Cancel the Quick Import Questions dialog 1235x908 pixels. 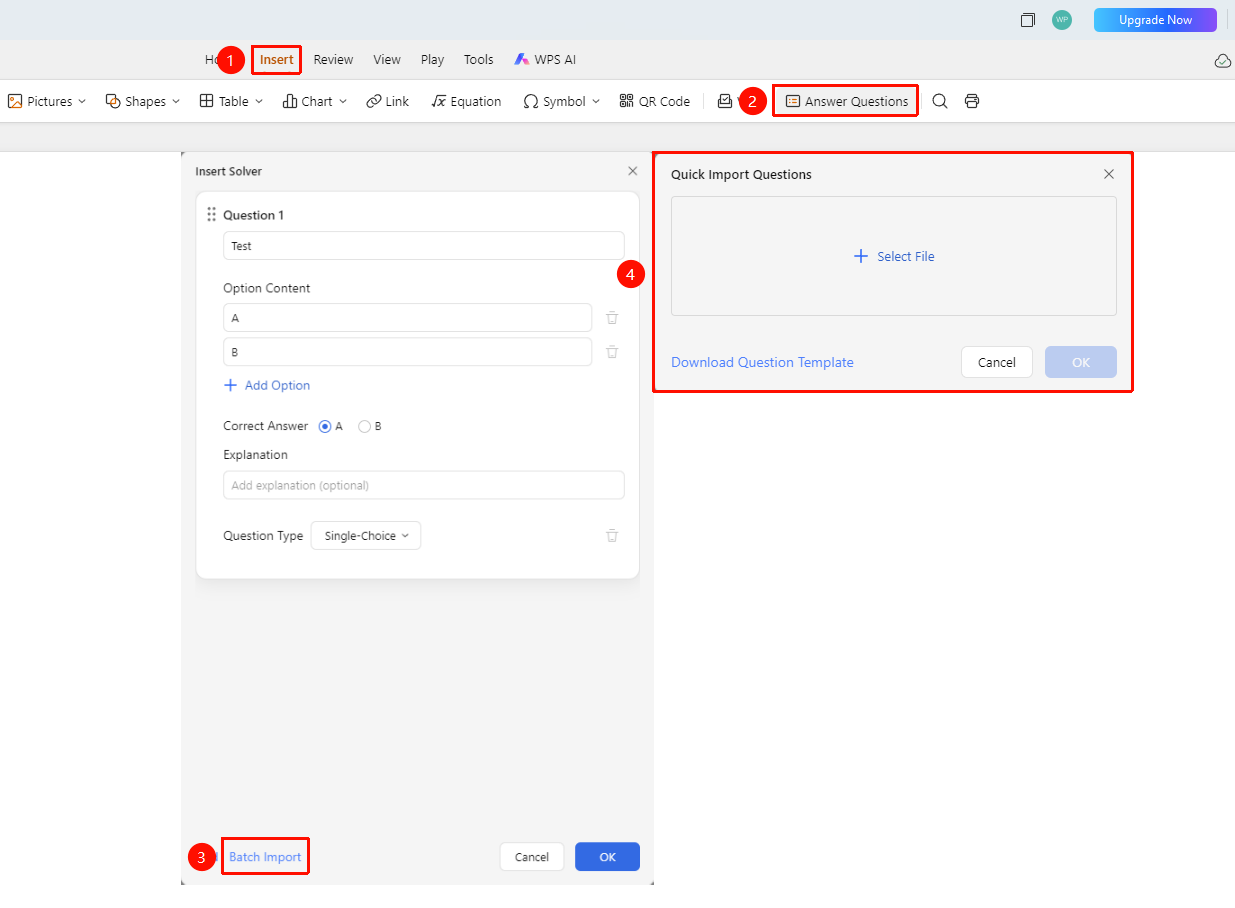pos(997,362)
